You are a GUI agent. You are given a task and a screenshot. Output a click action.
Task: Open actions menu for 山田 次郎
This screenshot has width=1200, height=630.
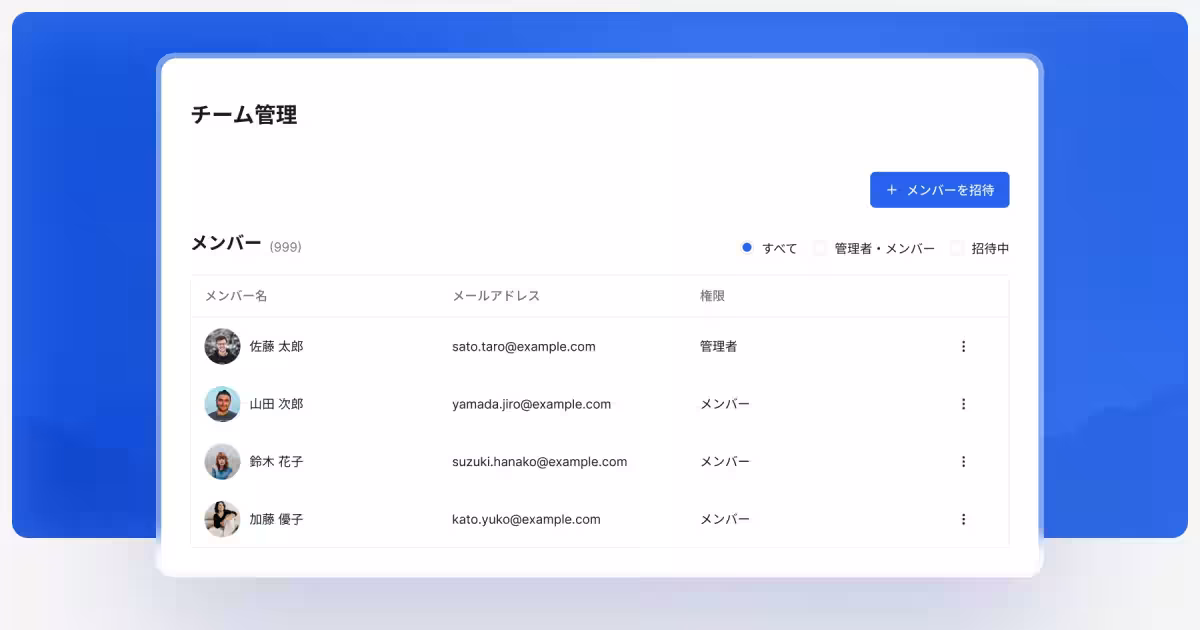(963, 404)
